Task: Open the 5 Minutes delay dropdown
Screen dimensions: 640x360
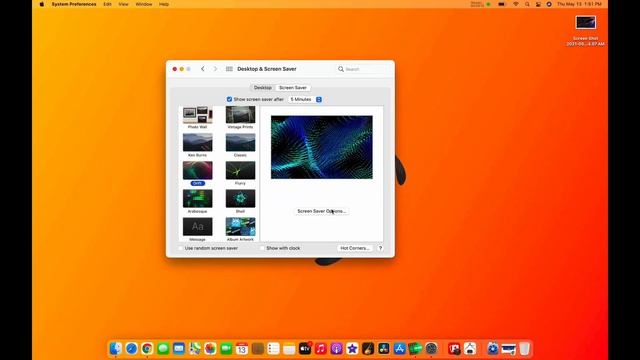Action: coord(305,99)
